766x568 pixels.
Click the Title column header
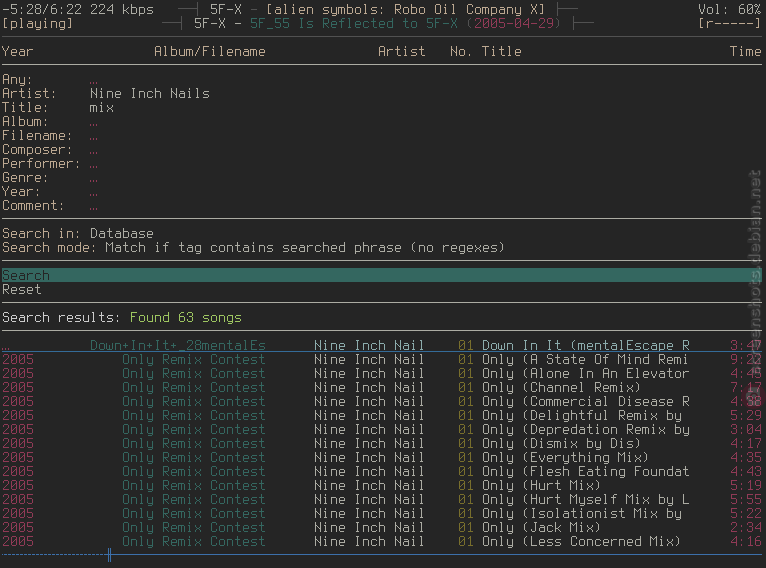[501, 51]
